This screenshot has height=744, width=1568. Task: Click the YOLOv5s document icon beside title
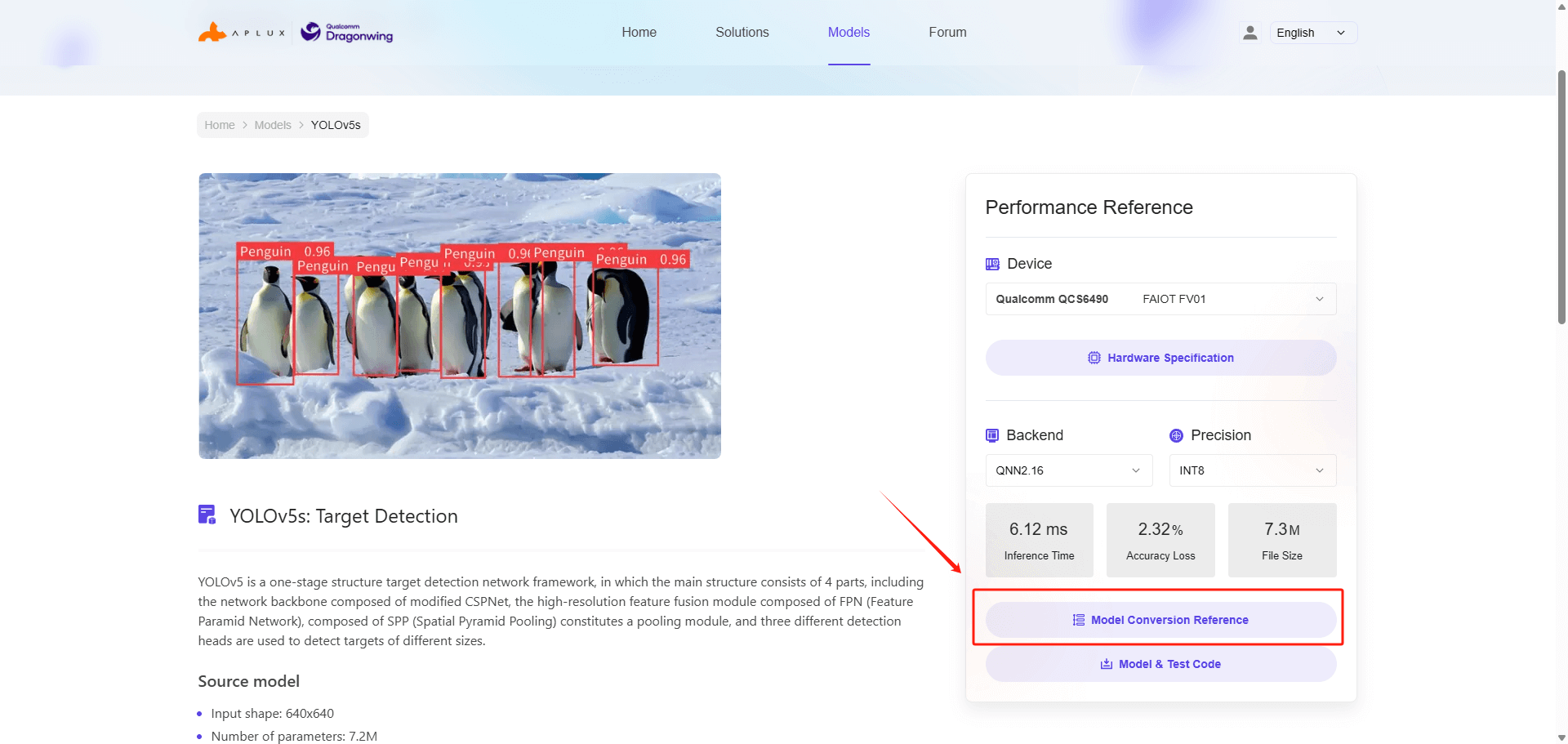coord(207,515)
